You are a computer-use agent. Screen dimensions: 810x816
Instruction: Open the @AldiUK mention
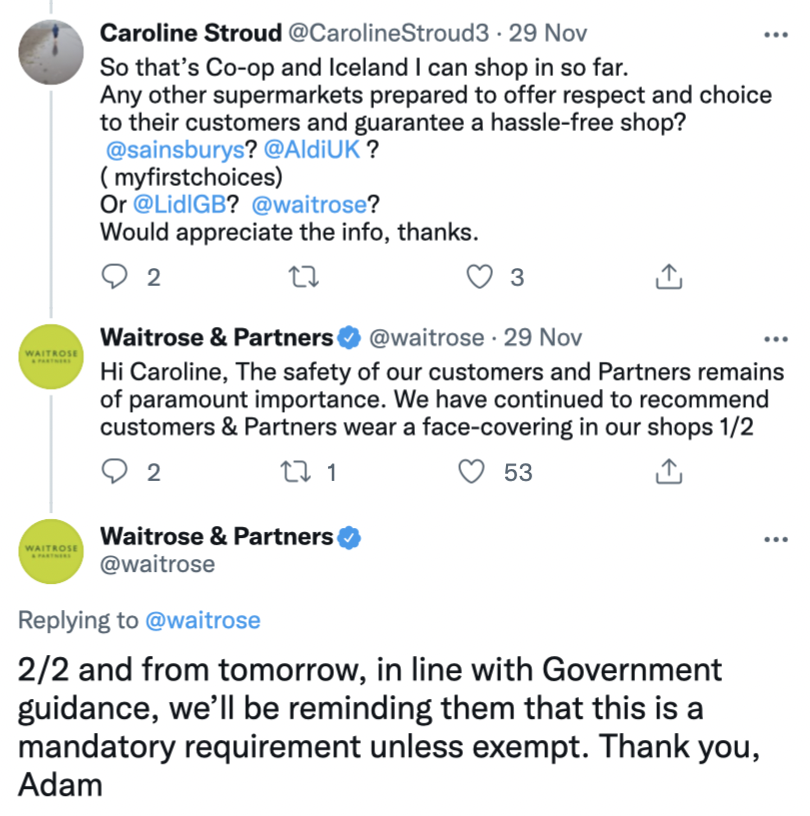point(312,150)
